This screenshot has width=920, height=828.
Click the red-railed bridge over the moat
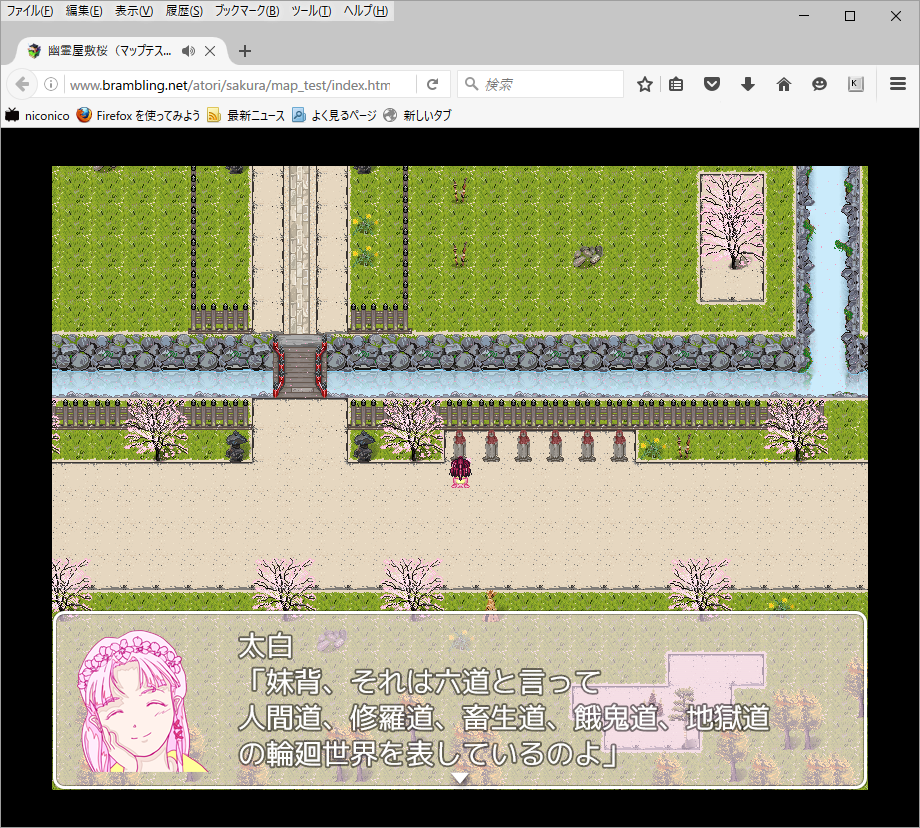(299, 366)
